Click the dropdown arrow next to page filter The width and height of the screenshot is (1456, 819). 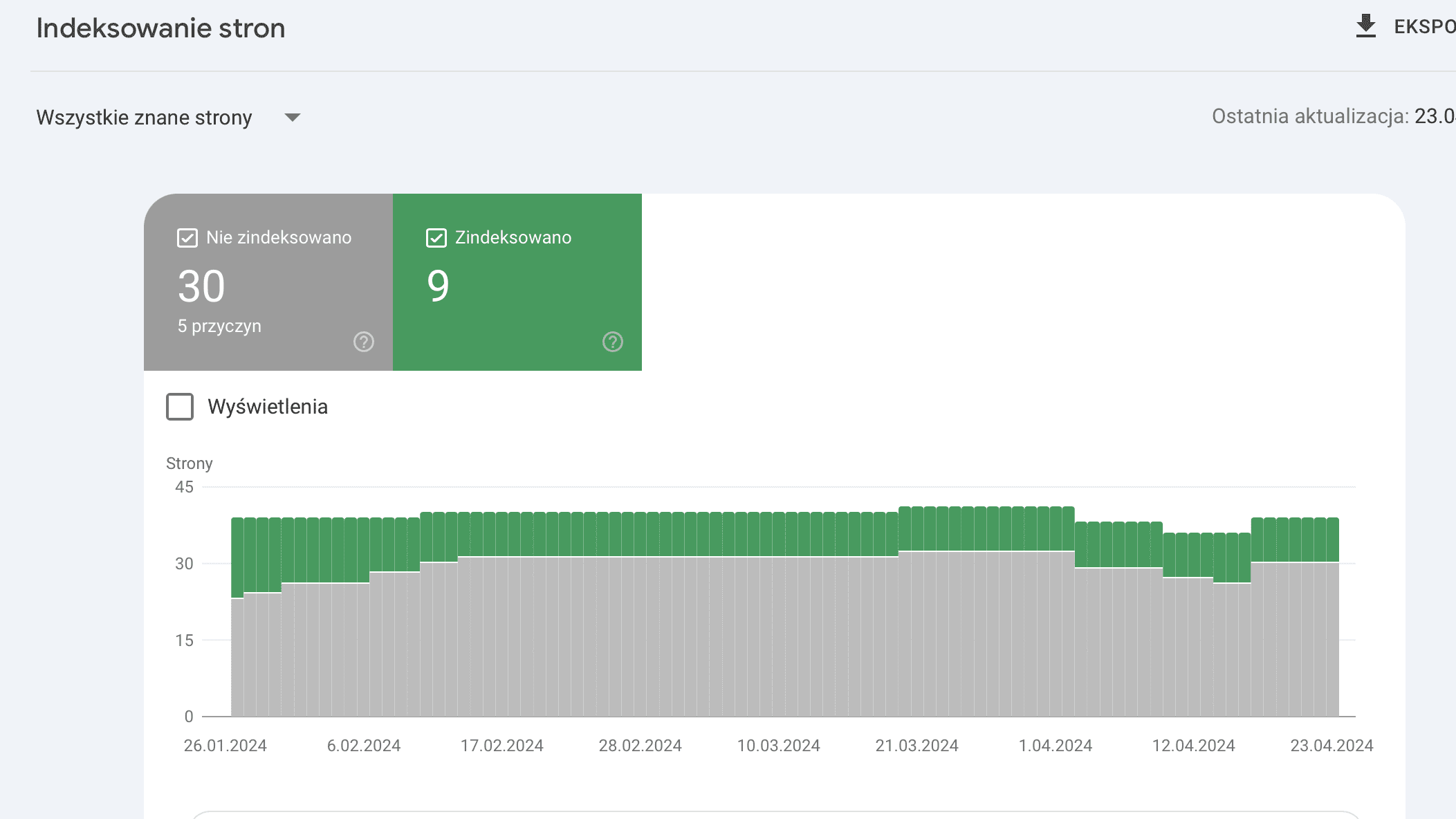coord(293,118)
